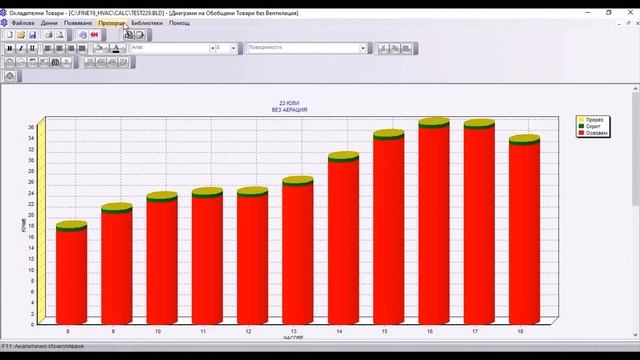Click the bar for hour 13
640x360 pixels.
pos(298,250)
